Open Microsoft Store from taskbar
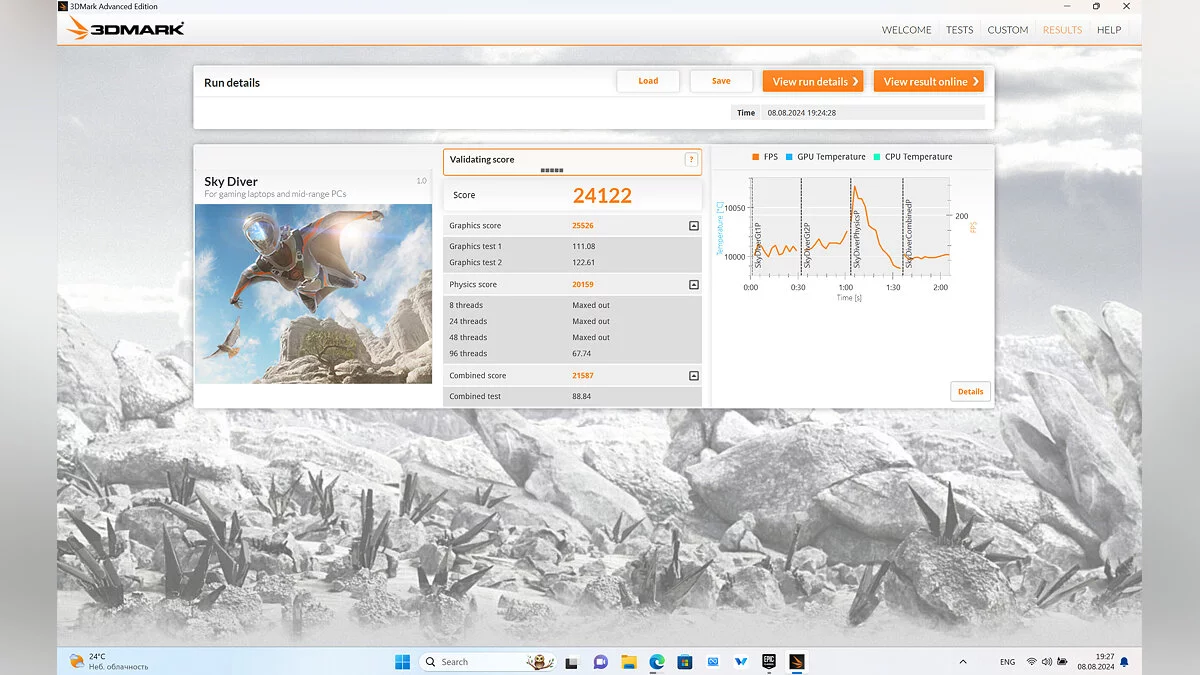Screen dimensions: 1200x675 [685, 662]
